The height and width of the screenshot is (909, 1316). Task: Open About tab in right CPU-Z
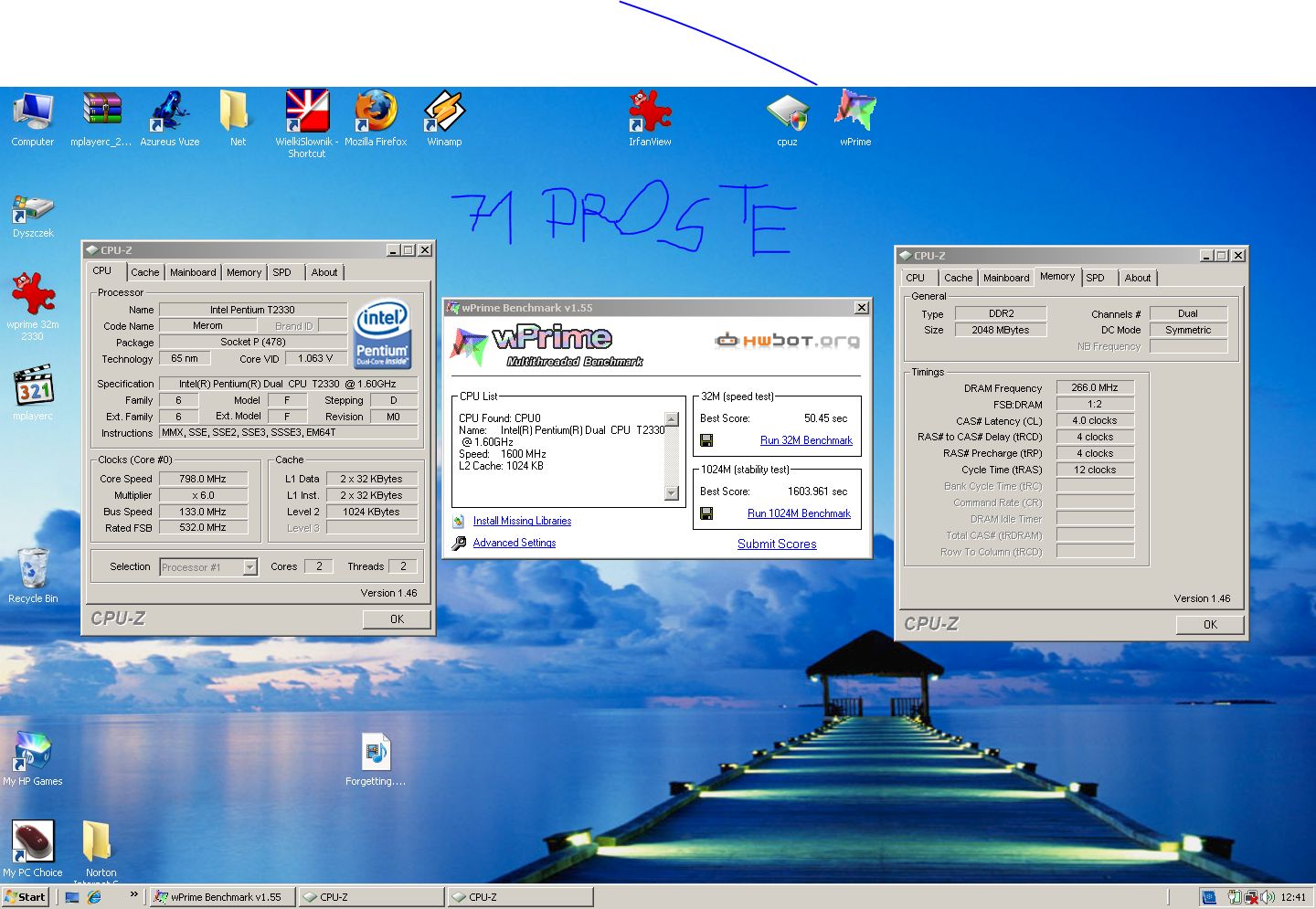pos(1138,278)
